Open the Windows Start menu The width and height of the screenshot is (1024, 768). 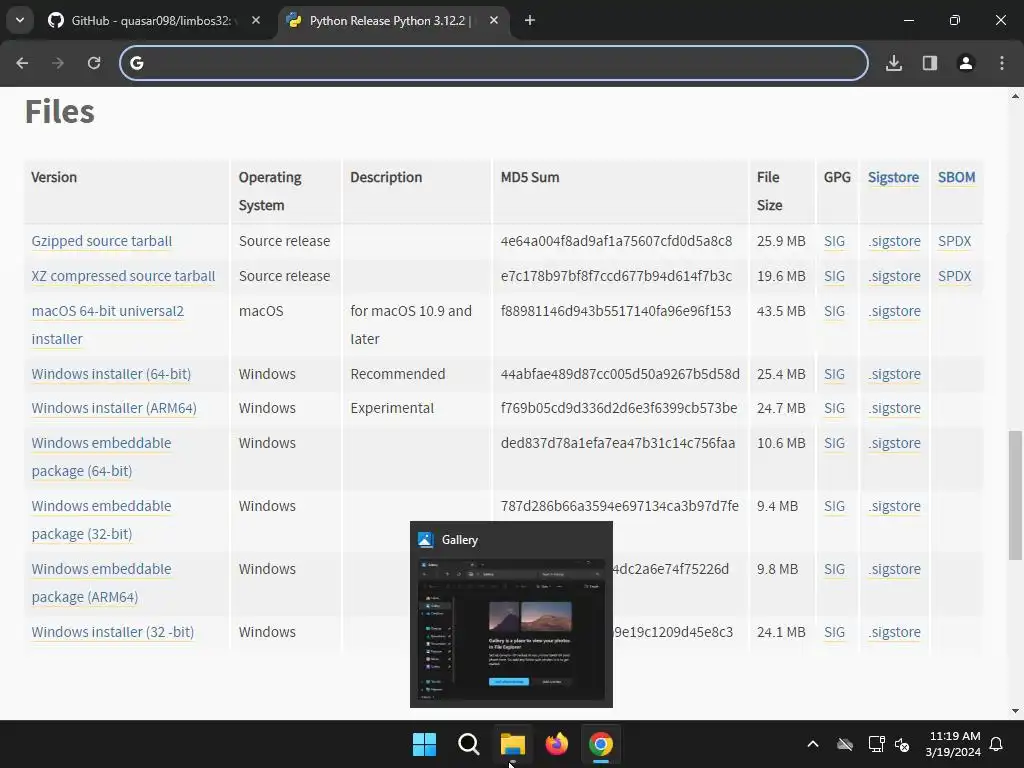[424, 744]
